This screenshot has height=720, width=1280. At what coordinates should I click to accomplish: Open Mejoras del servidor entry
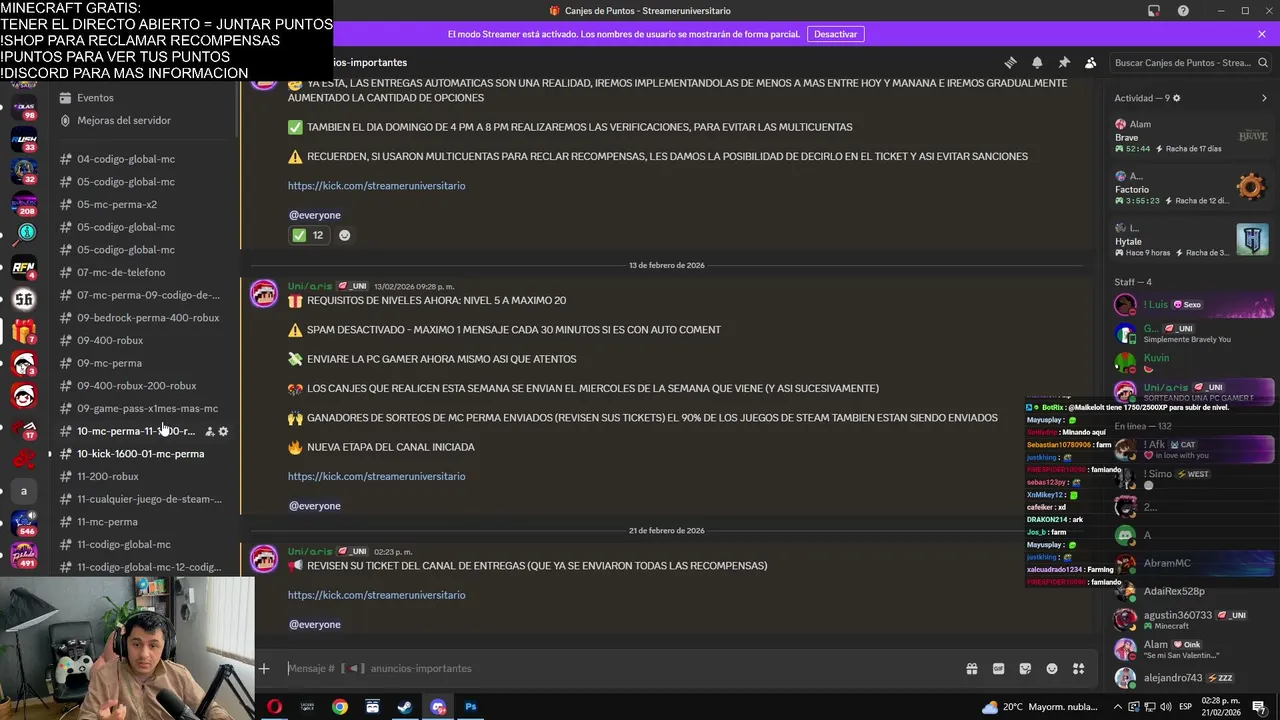[x=145, y=120]
